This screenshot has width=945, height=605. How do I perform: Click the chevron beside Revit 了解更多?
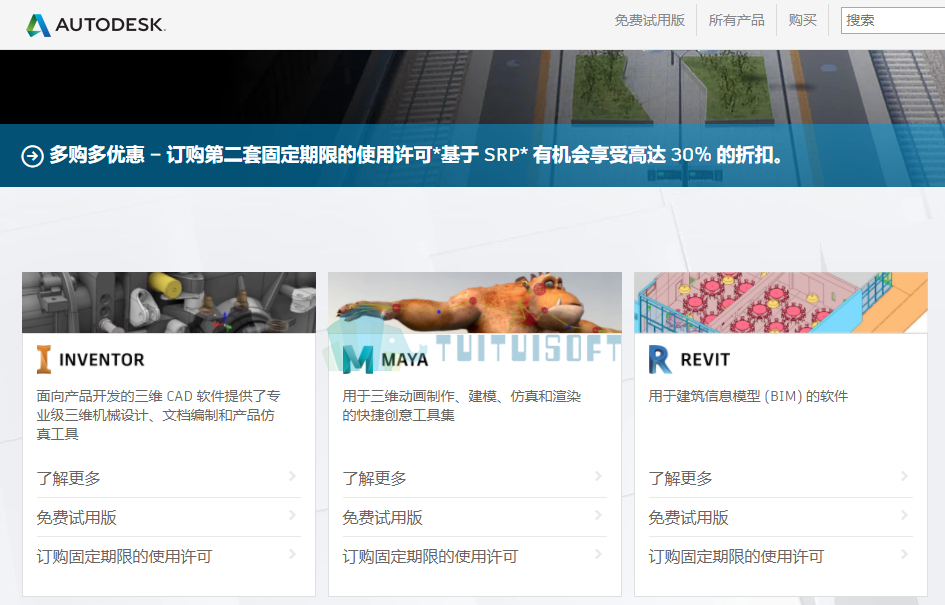(x=905, y=476)
